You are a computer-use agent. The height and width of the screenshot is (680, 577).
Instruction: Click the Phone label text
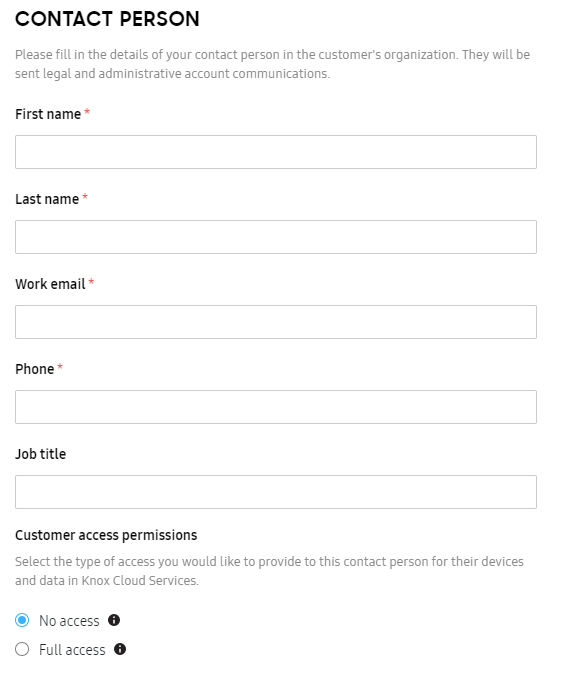[x=35, y=369]
